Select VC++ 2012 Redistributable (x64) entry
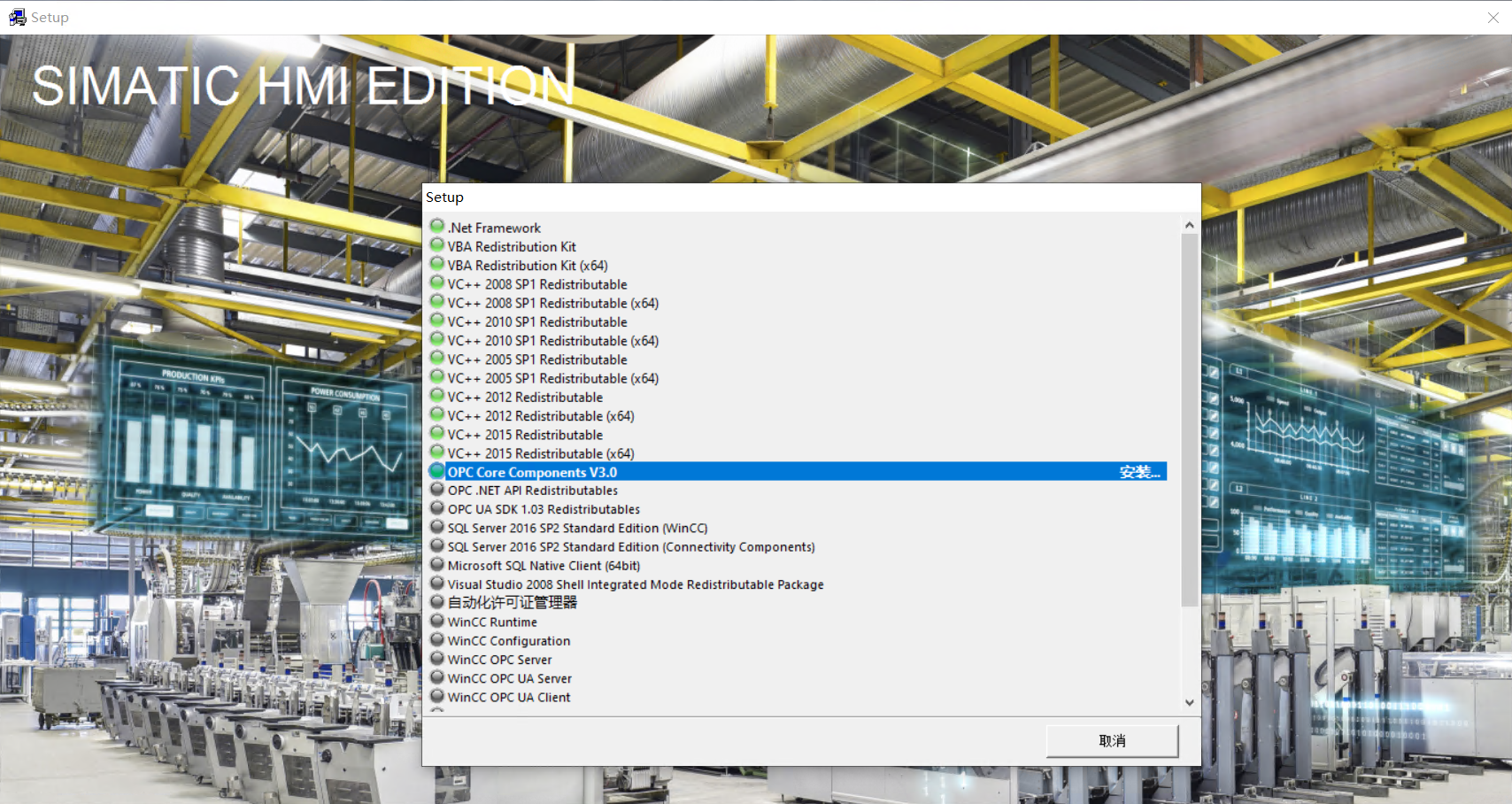This screenshot has width=1512, height=804. click(x=541, y=415)
